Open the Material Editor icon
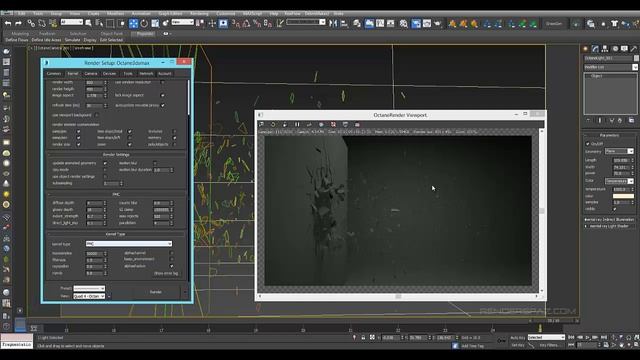 [x=404, y=23]
